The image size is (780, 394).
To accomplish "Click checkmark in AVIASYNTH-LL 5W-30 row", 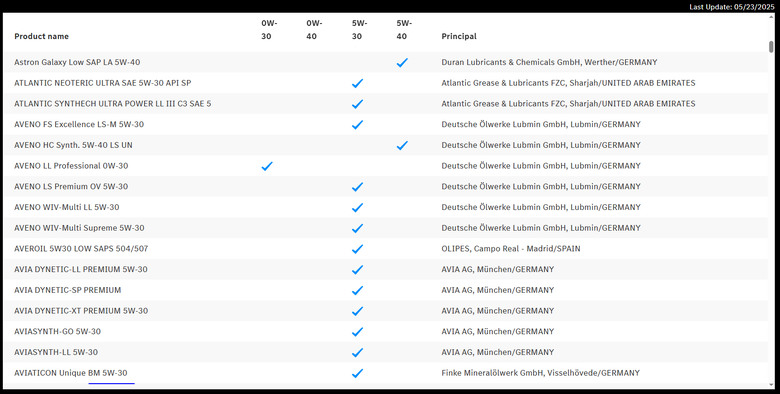I will click(x=357, y=353).
